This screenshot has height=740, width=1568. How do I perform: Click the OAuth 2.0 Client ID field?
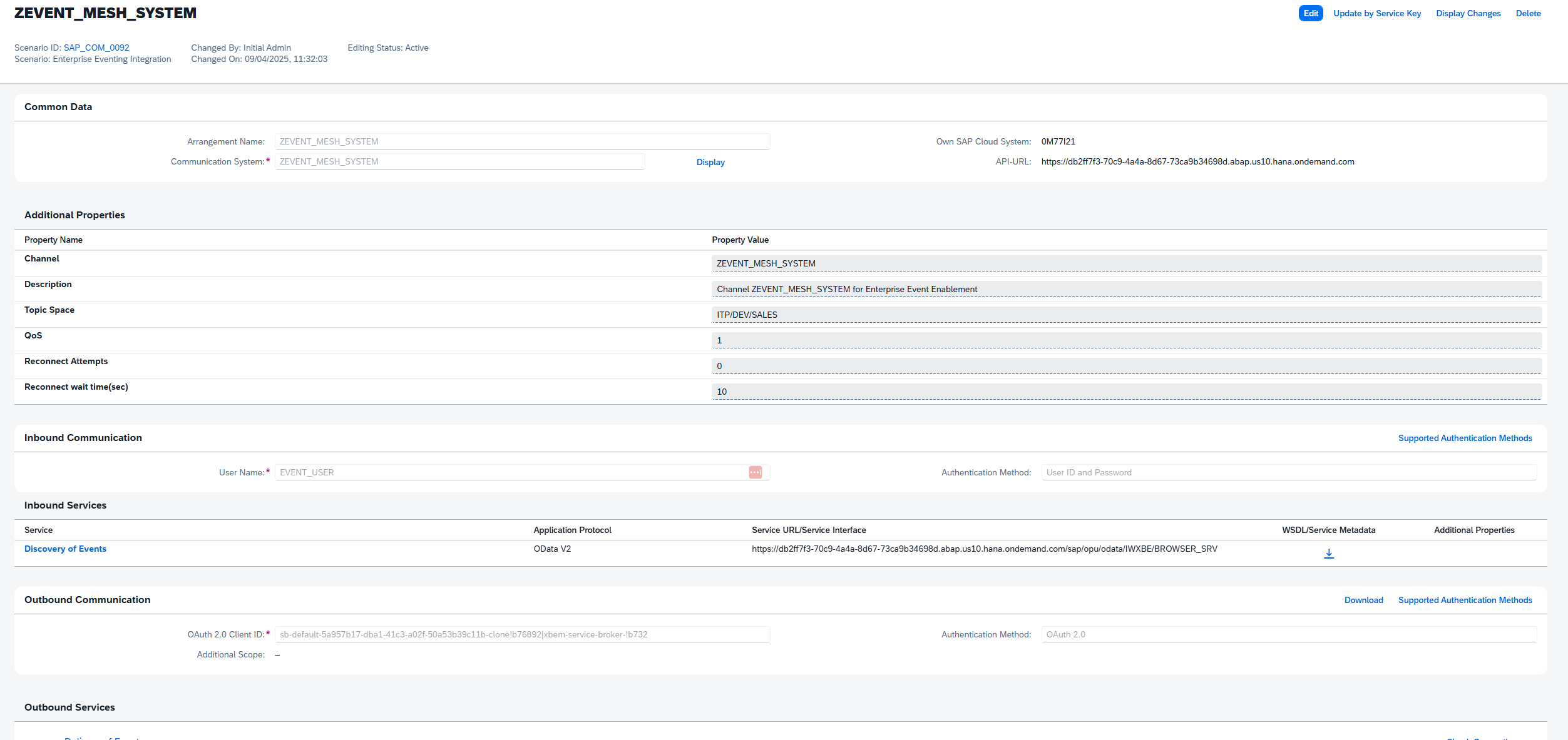click(521, 634)
